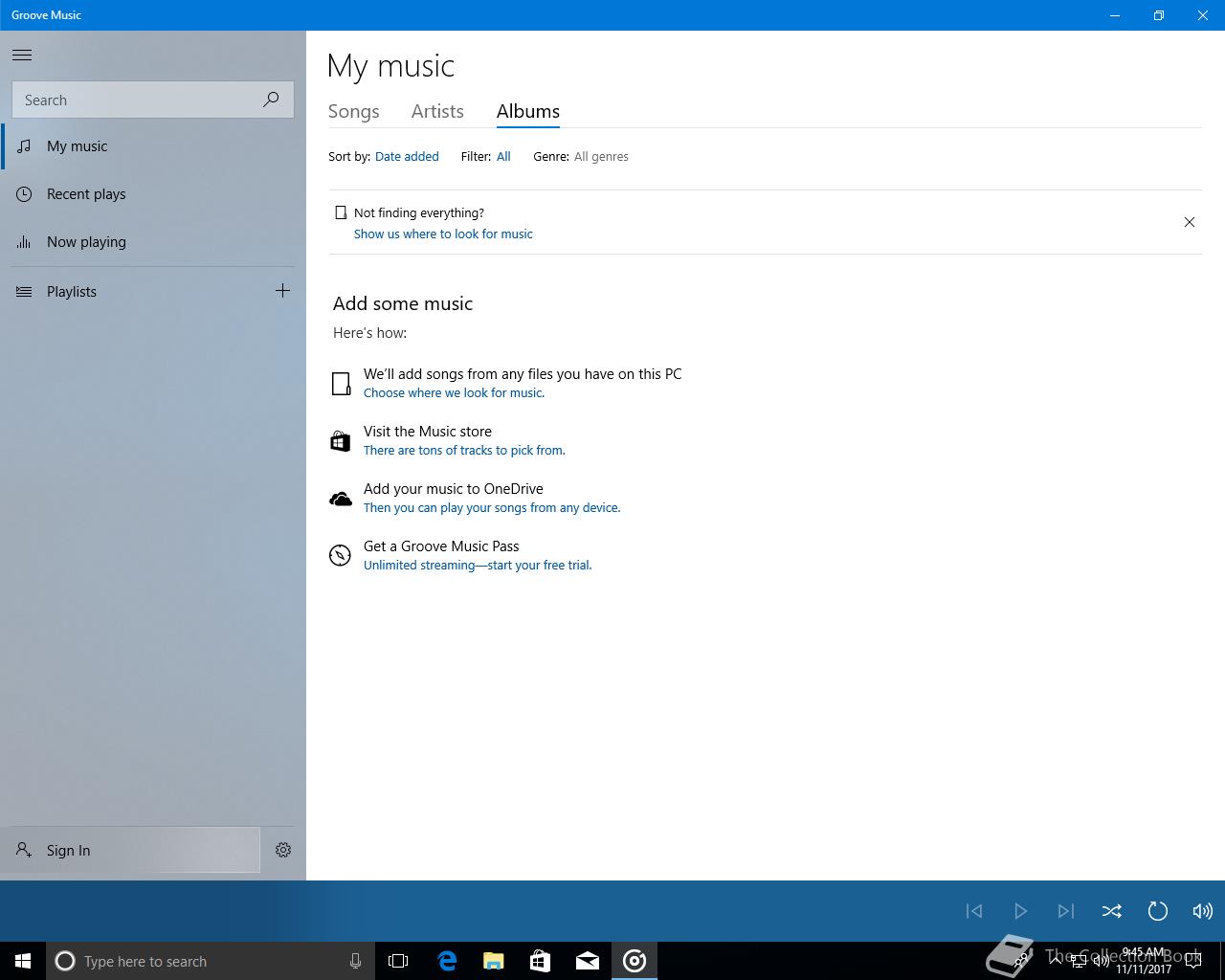The image size is (1225, 980).
Task: Click the Recent plays clock icon
Action: pos(24,194)
